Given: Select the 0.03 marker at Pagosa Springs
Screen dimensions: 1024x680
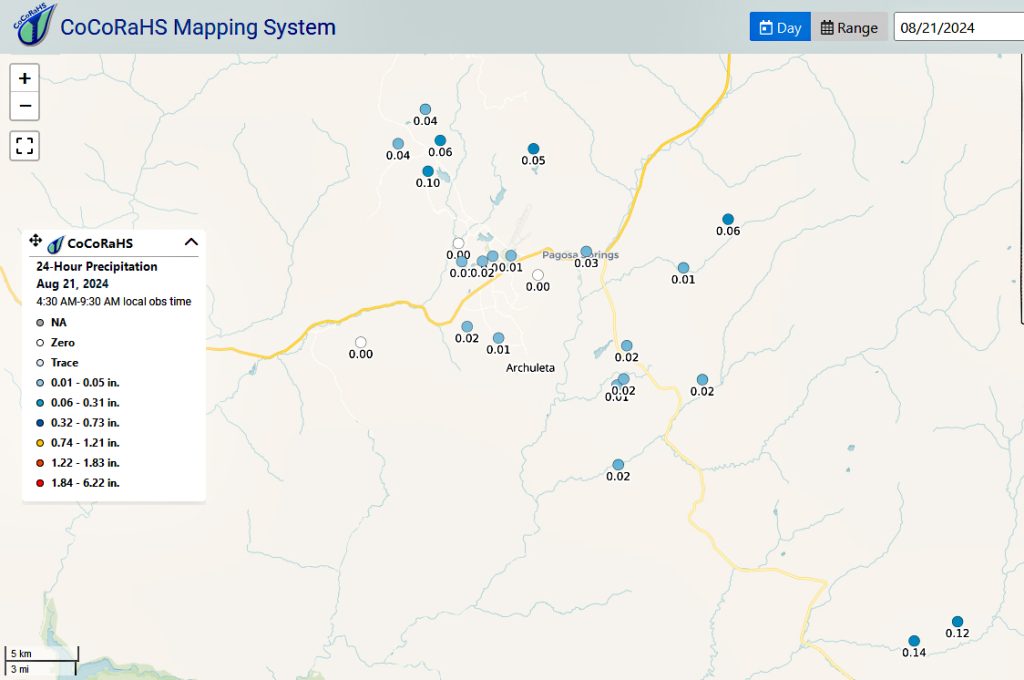Looking at the screenshot, I should tap(586, 251).
